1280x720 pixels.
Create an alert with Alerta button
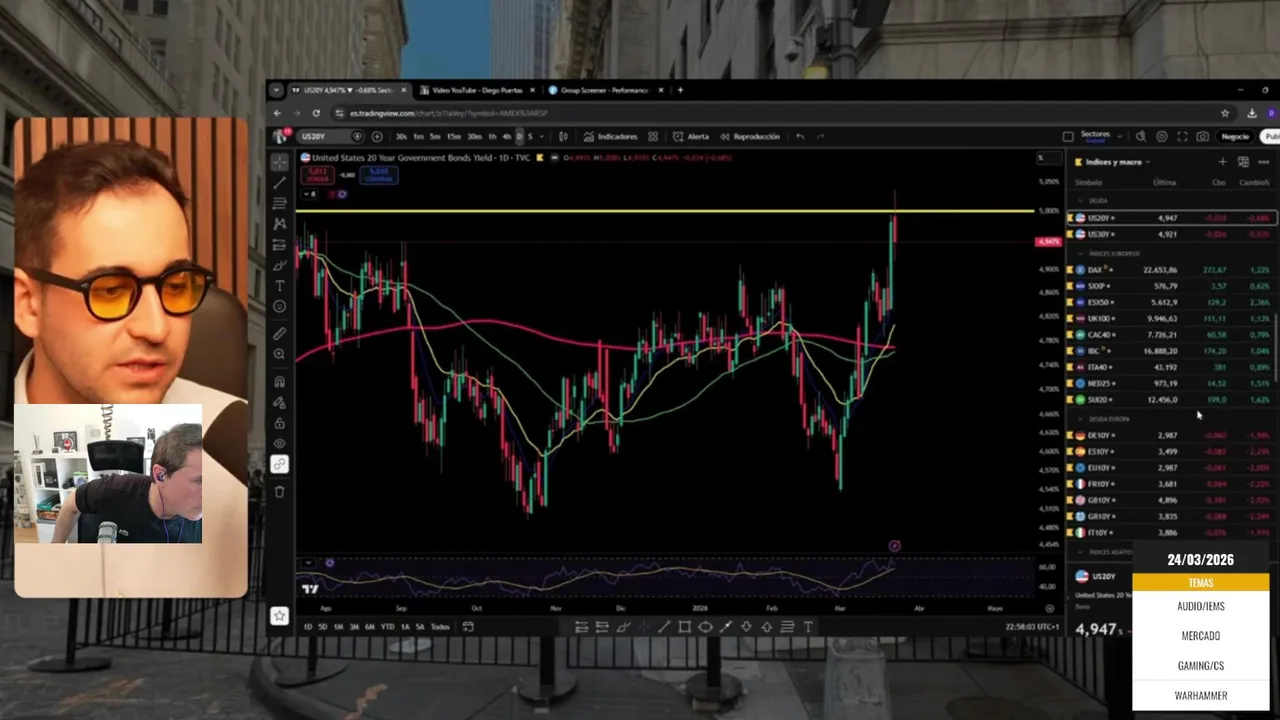pos(691,136)
